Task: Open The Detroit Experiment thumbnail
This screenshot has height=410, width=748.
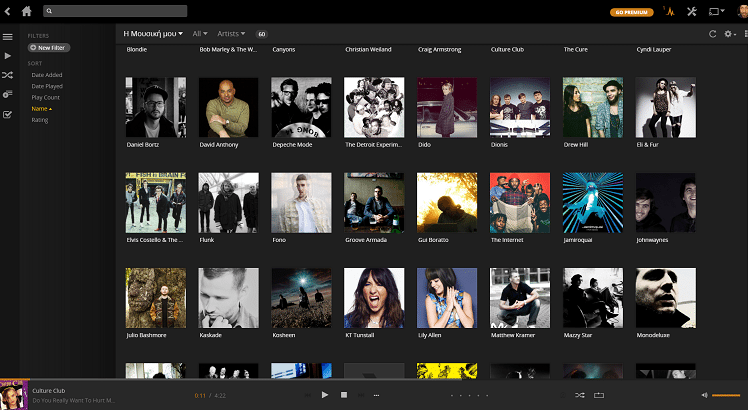Action: [374, 107]
